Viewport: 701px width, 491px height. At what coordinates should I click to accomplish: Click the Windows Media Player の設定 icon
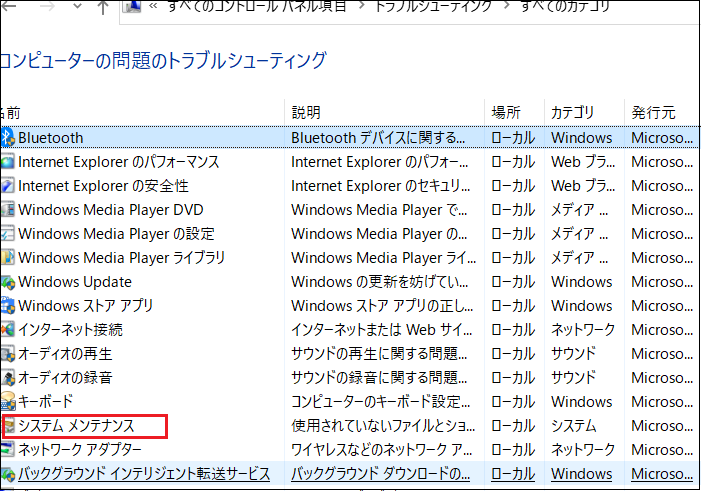[x=7, y=234]
